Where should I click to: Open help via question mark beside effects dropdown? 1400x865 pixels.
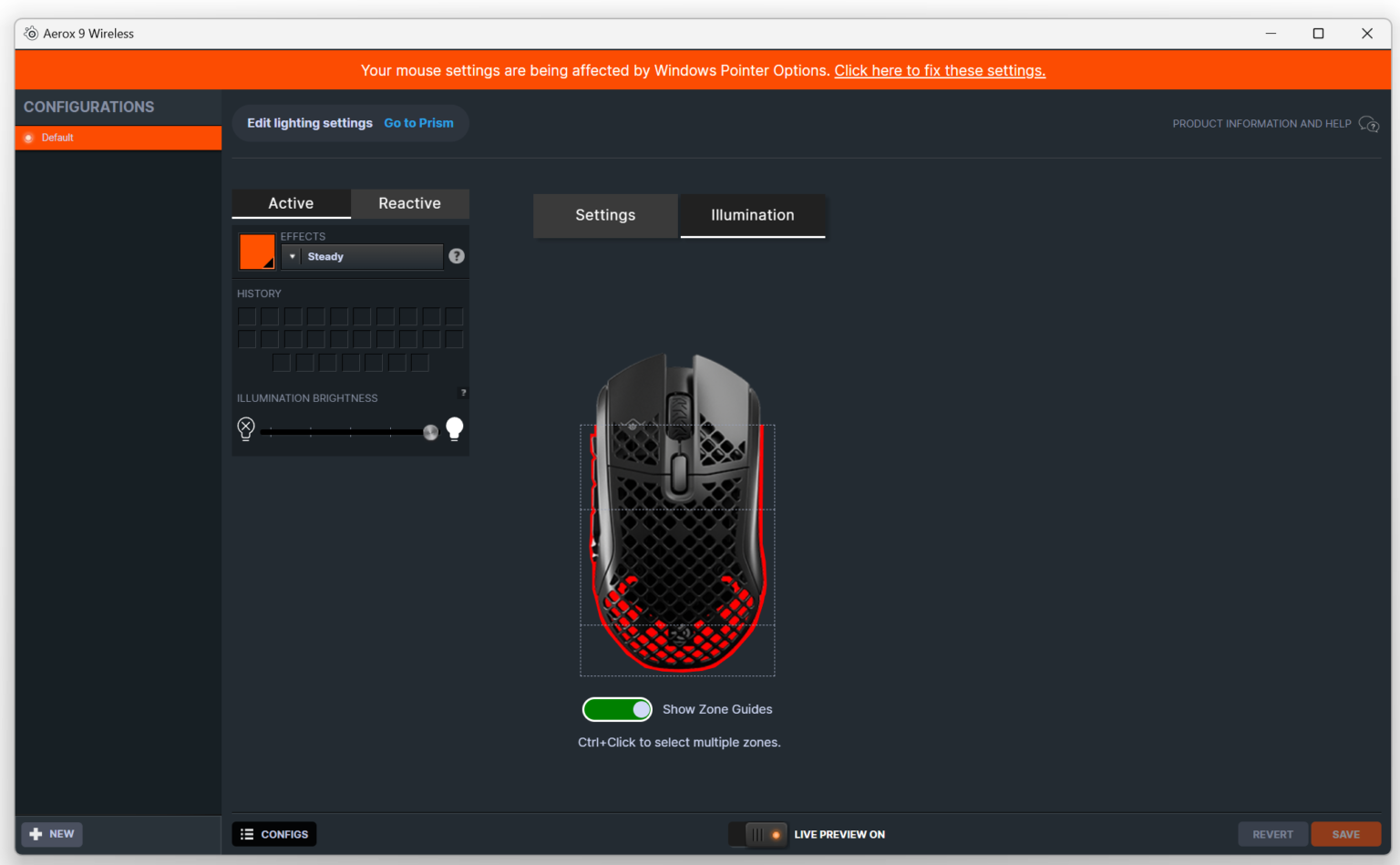point(456,256)
